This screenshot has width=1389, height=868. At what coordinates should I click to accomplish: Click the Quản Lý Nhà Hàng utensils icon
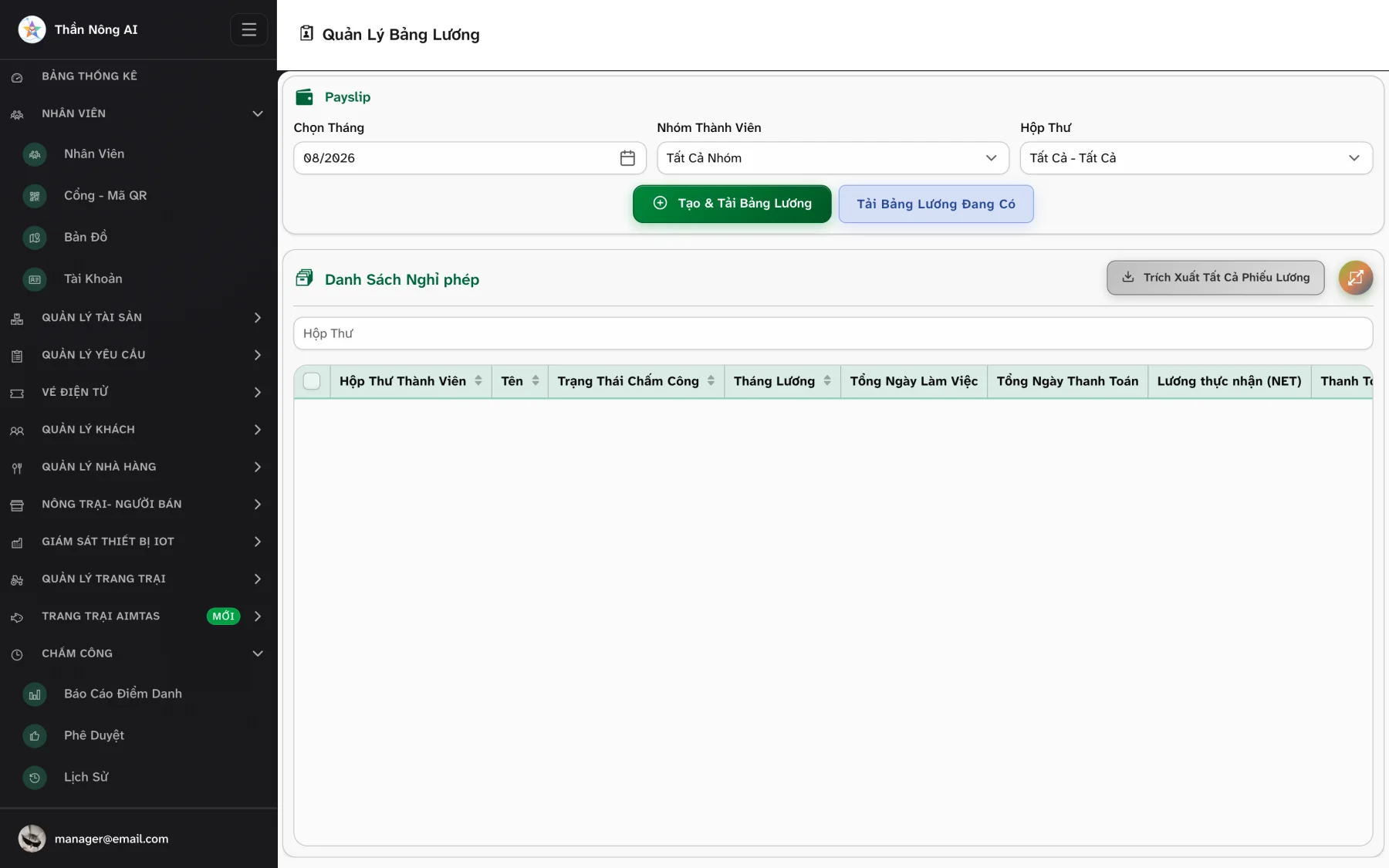coord(17,468)
